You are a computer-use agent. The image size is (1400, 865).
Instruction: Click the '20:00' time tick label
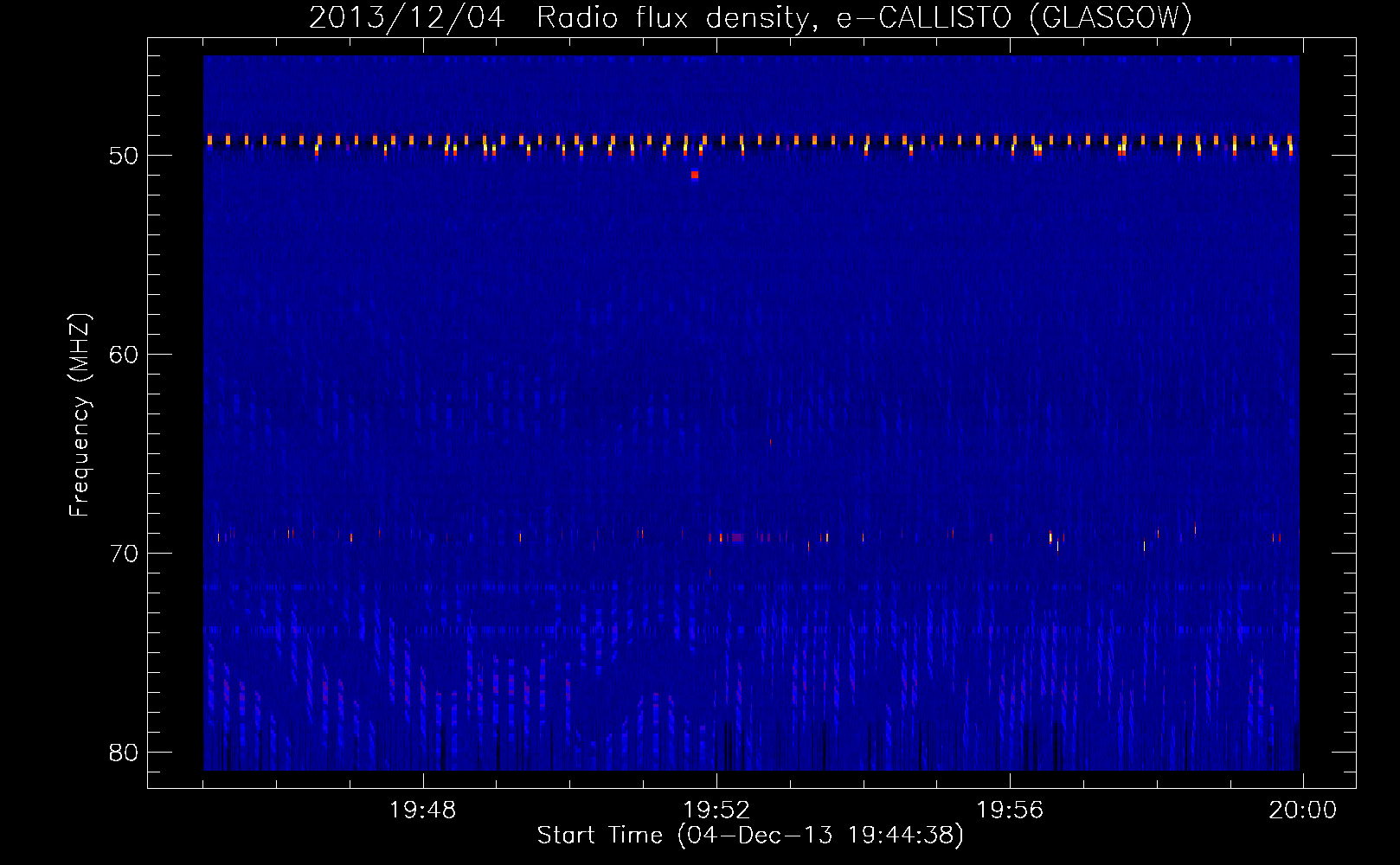pos(1303,811)
